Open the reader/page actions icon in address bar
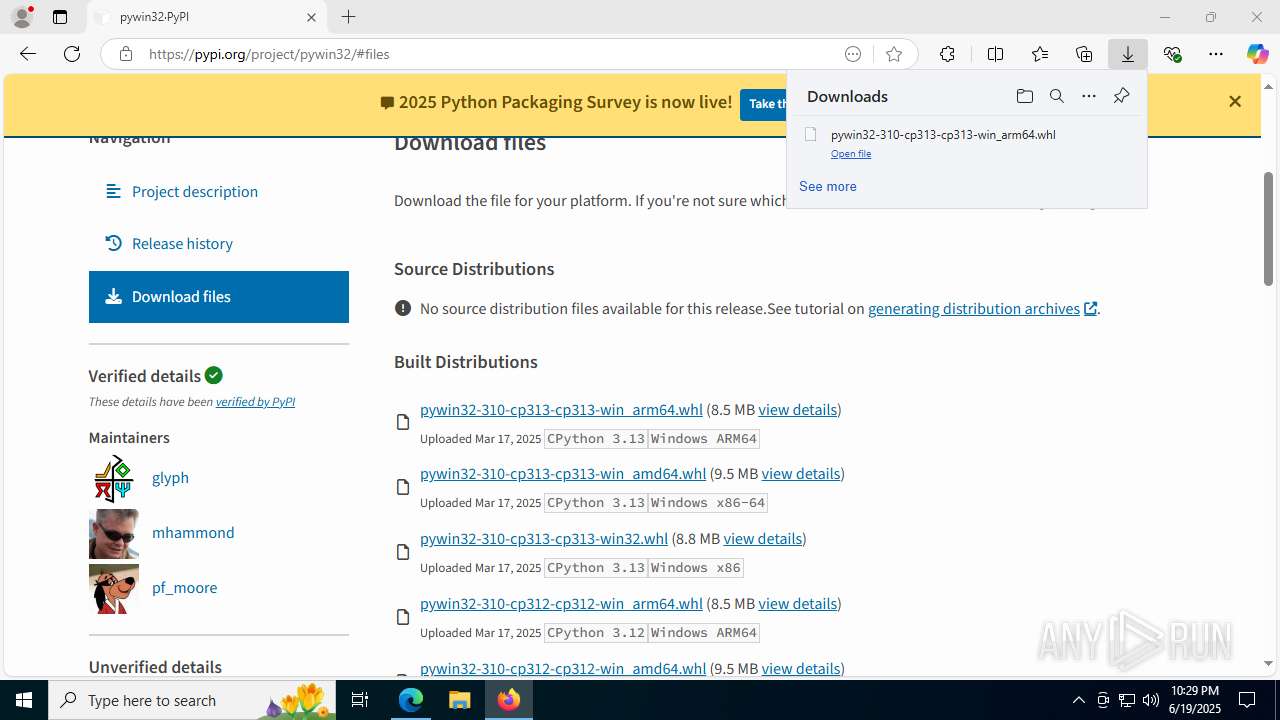1280x720 pixels. pos(853,54)
